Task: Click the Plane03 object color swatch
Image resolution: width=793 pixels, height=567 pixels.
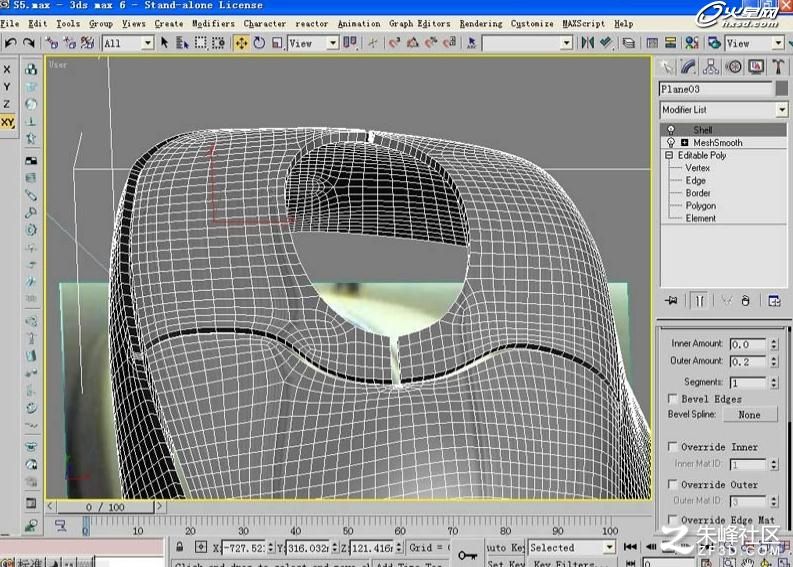Action: (781, 89)
